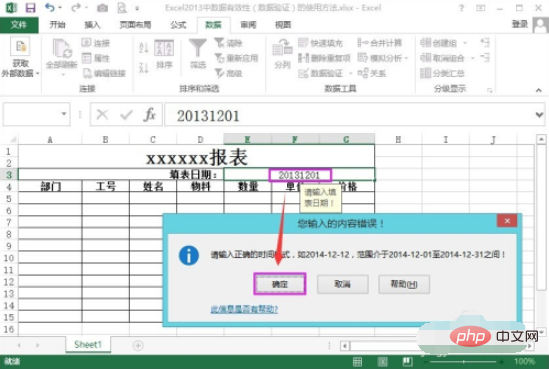This screenshot has width=549, height=369.
Task: Click Data Validation (数据验证) icon
Action: [x=303, y=73]
